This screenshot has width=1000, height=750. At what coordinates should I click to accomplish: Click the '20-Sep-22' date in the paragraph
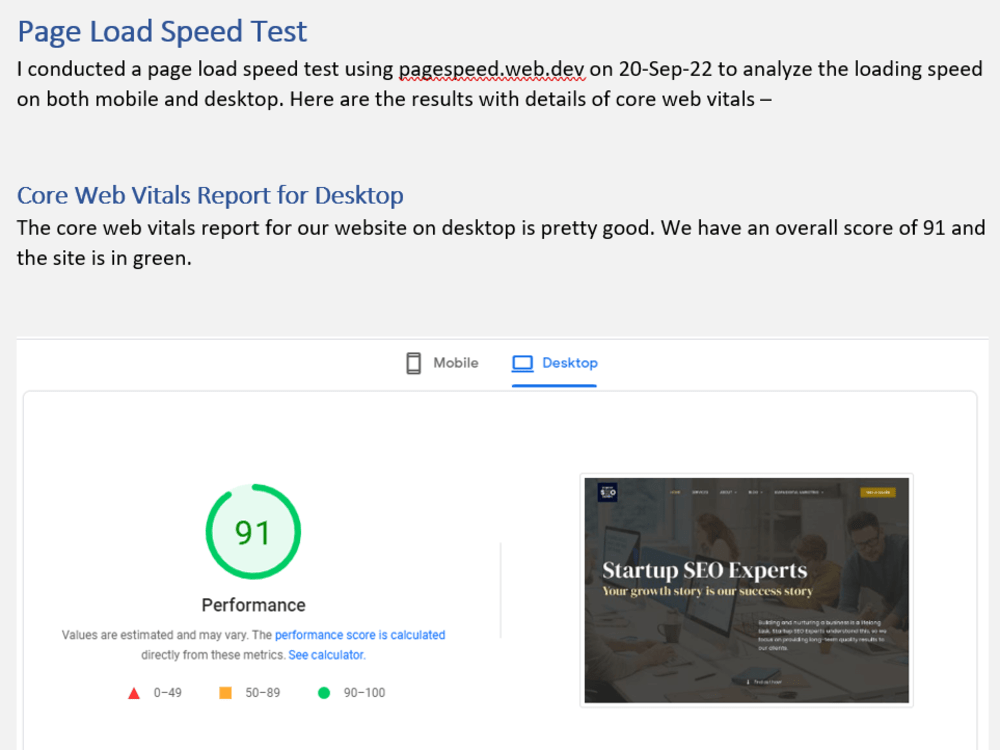coord(665,69)
